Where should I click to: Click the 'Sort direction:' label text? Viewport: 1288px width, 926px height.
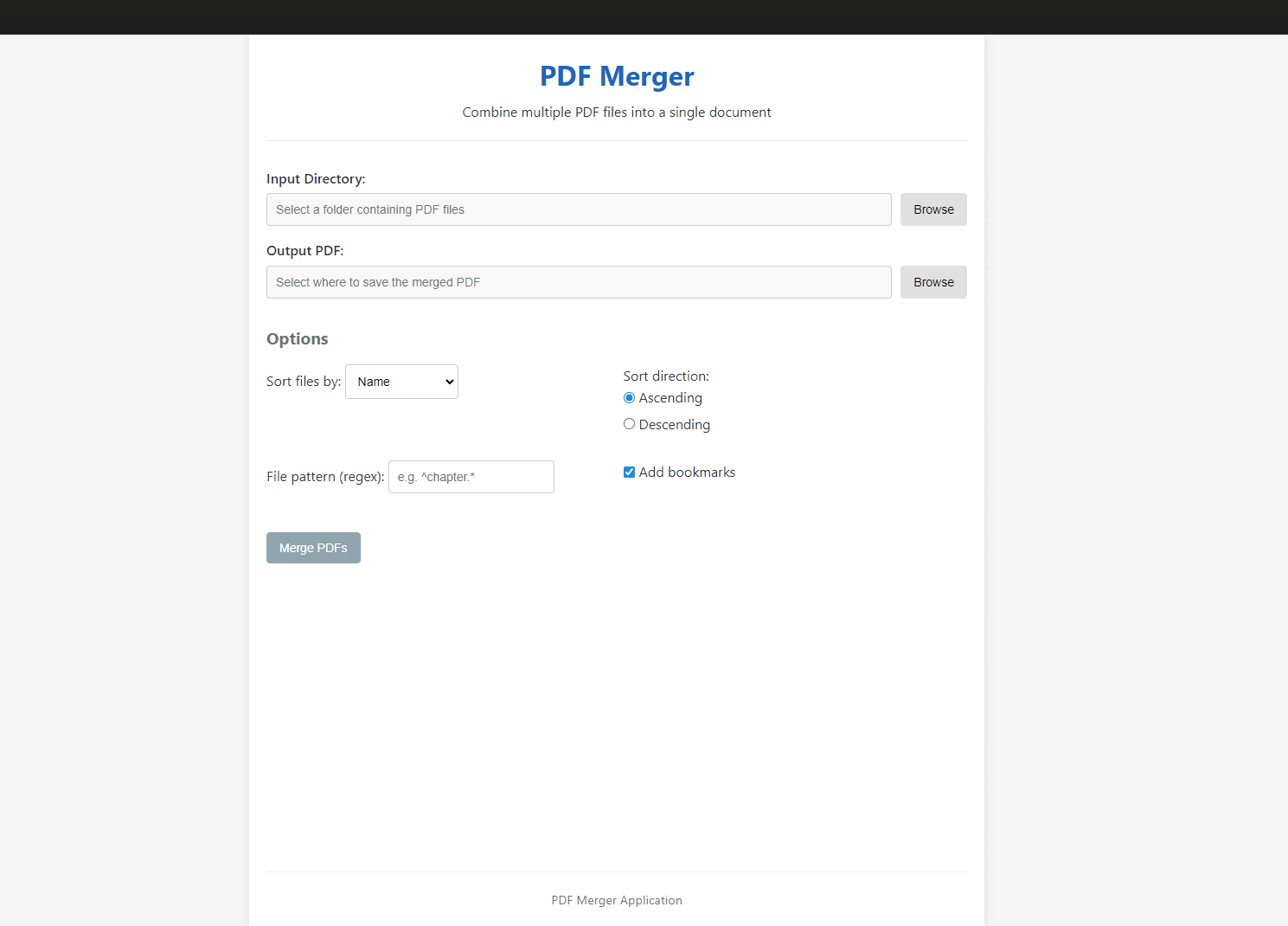(x=665, y=376)
